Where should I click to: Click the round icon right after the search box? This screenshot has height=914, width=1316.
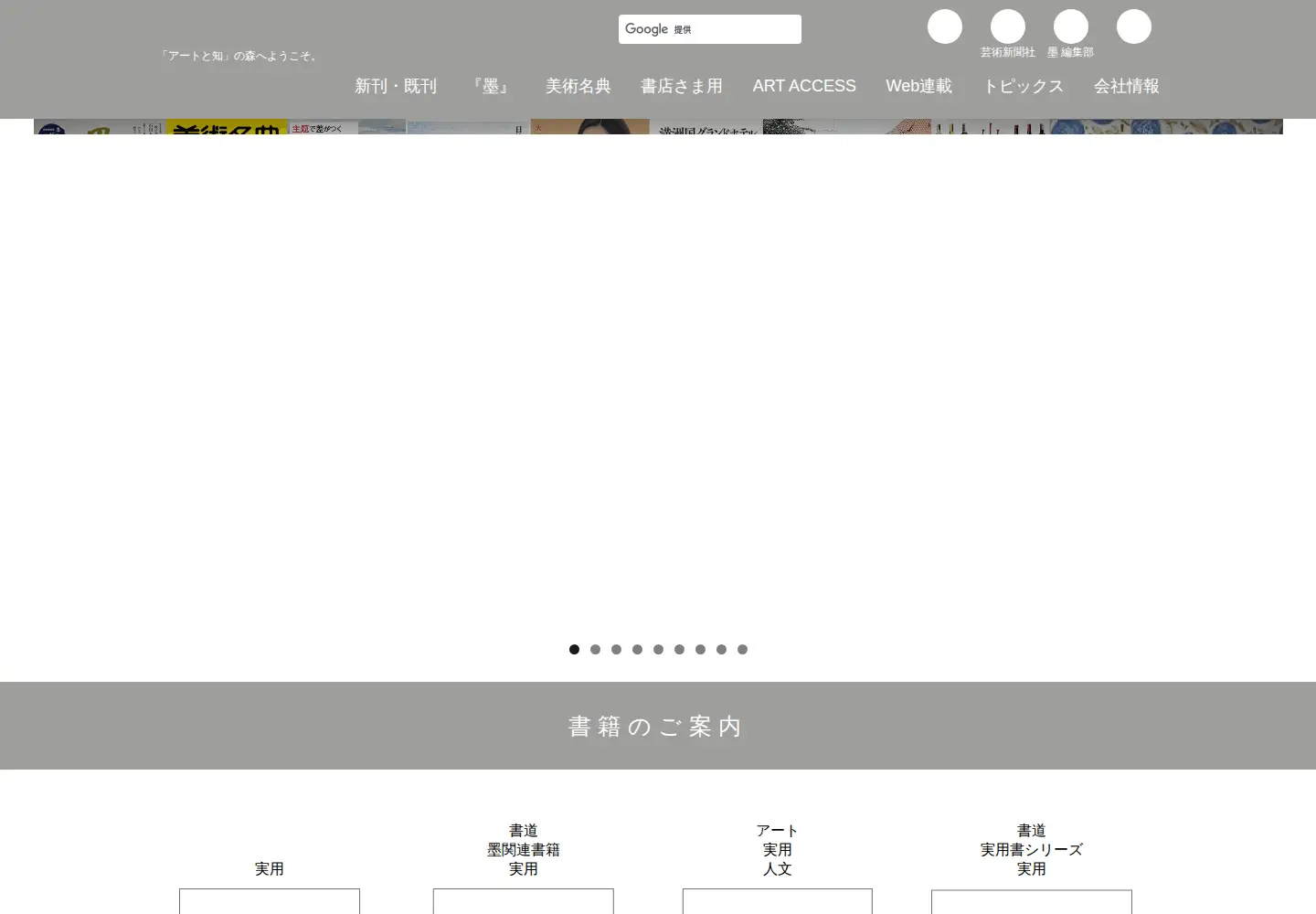(x=945, y=27)
